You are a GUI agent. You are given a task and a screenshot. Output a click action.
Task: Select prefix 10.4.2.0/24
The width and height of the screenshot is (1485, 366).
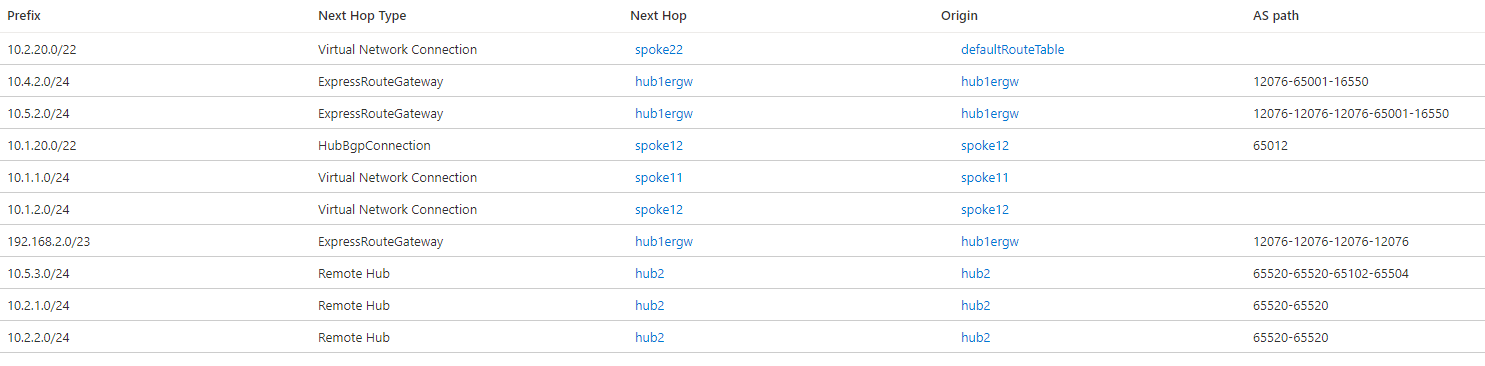click(38, 81)
